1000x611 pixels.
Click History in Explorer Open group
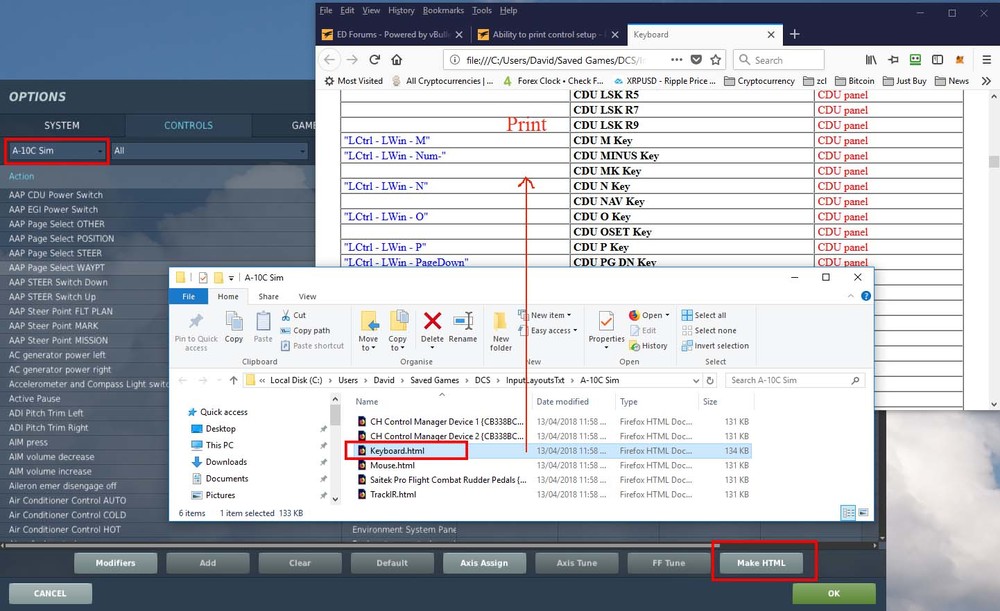pyautogui.click(x=648, y=346)
